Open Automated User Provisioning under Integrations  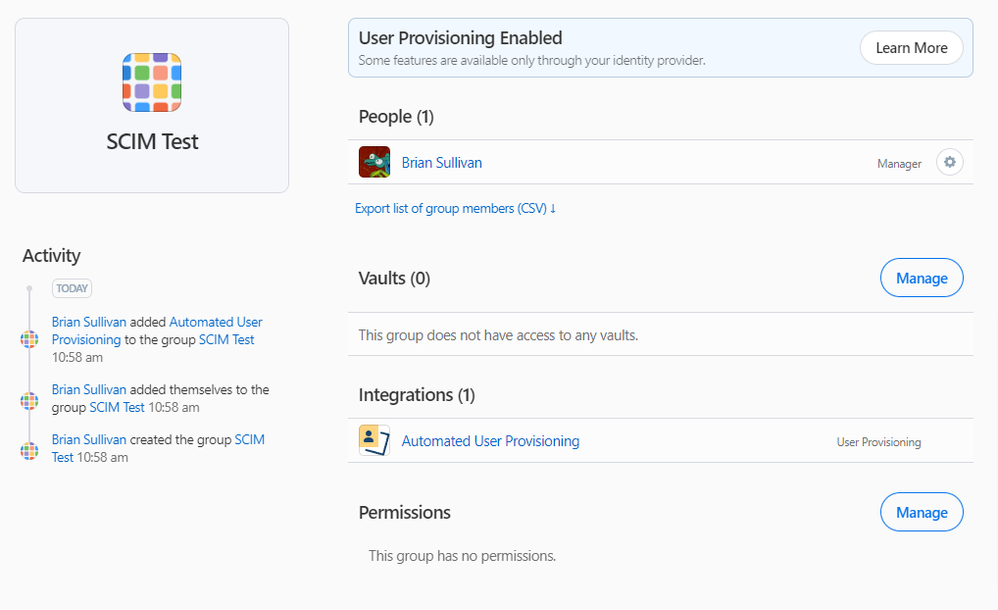(490, 441)
